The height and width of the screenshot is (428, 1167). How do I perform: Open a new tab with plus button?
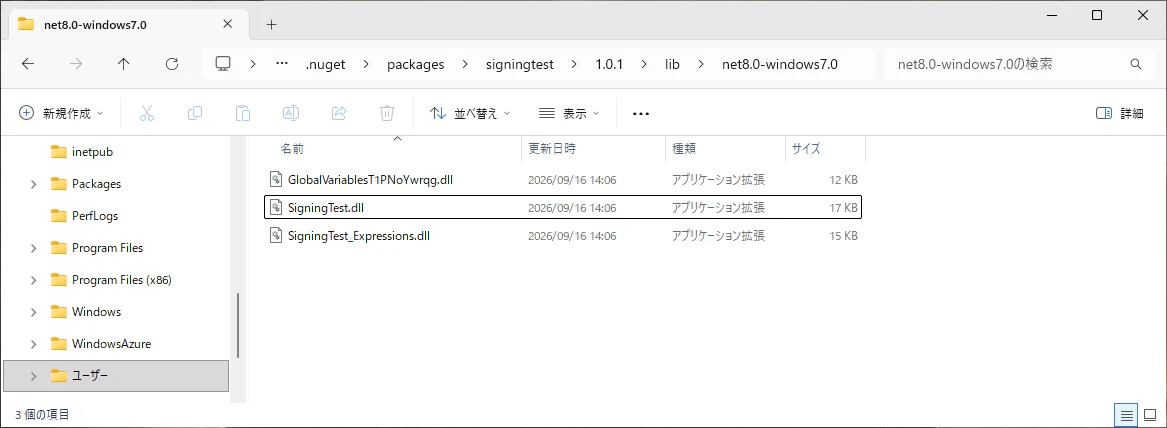point(272,25)
